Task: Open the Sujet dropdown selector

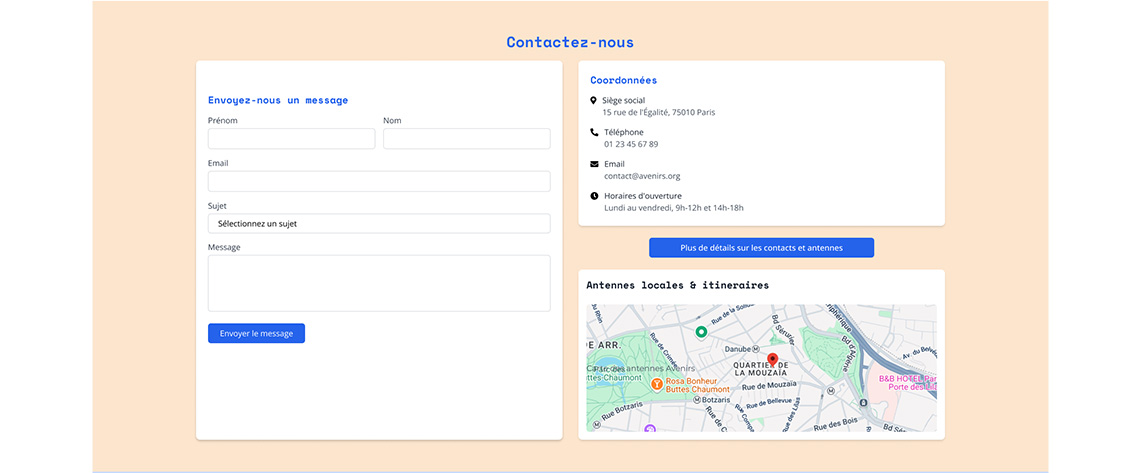Action: tap(379, 224)
